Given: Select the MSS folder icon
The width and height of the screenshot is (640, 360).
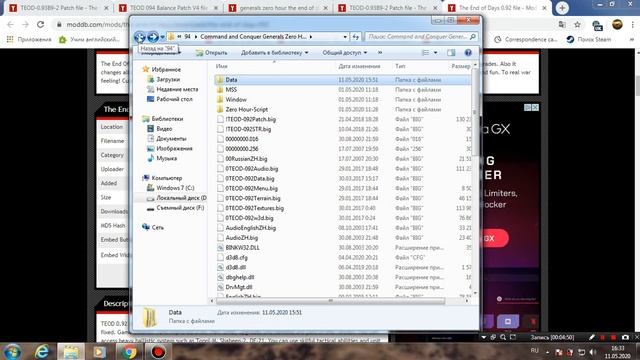Looking at the screenshot, I should click(x=220, y=89).
